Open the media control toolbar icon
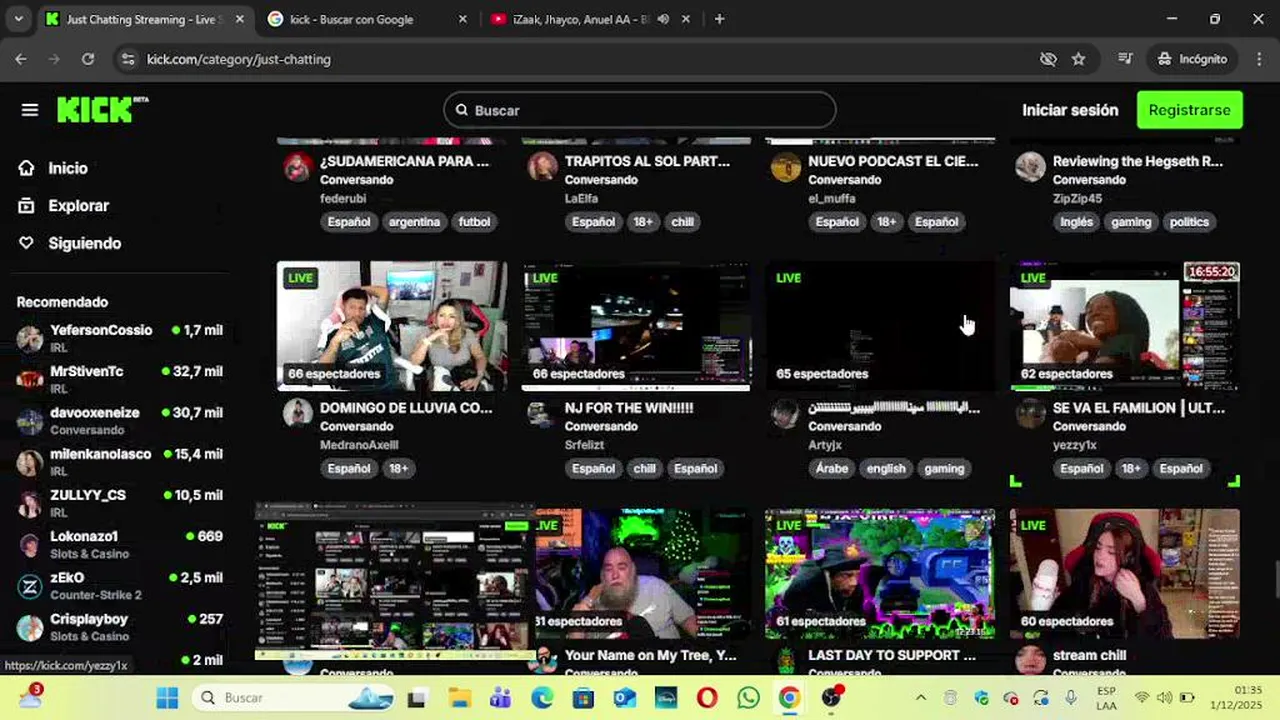The height and width of the screenshot is (720, 1280). 1125,59
